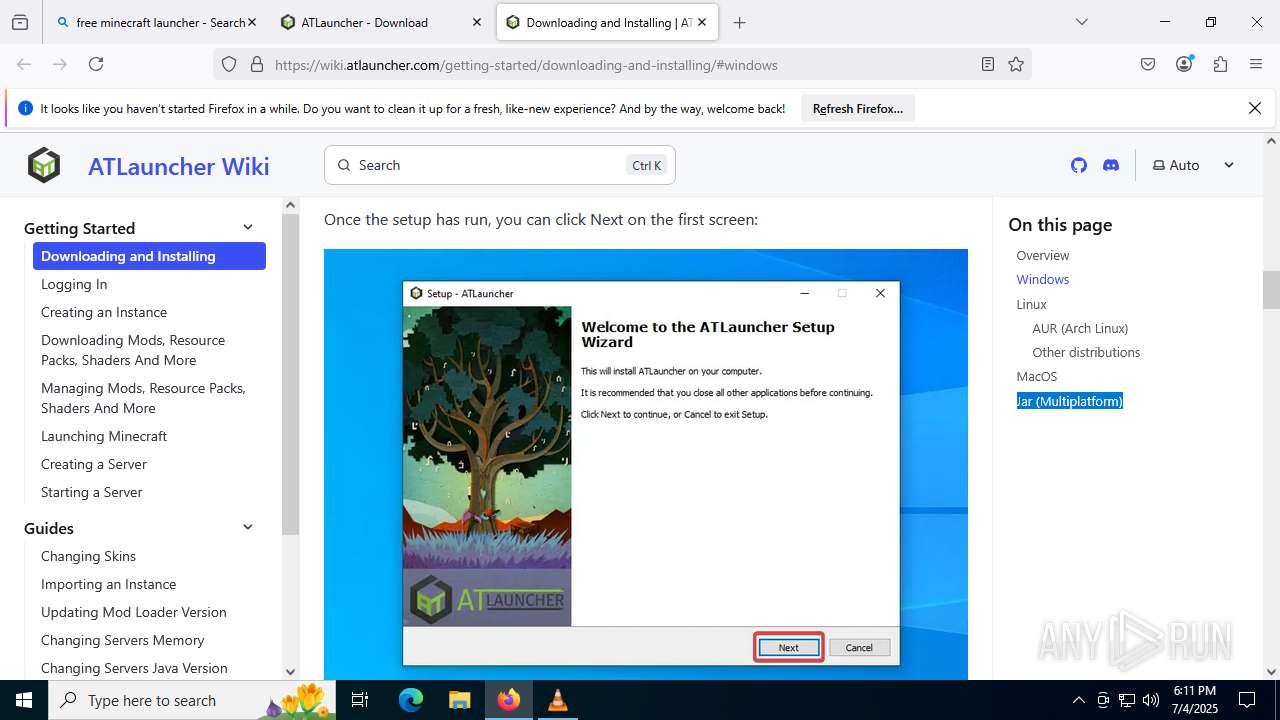Open VLC media player from taskbar
This screenshot has width=1280, height=720.
click(x=557, y=700)
